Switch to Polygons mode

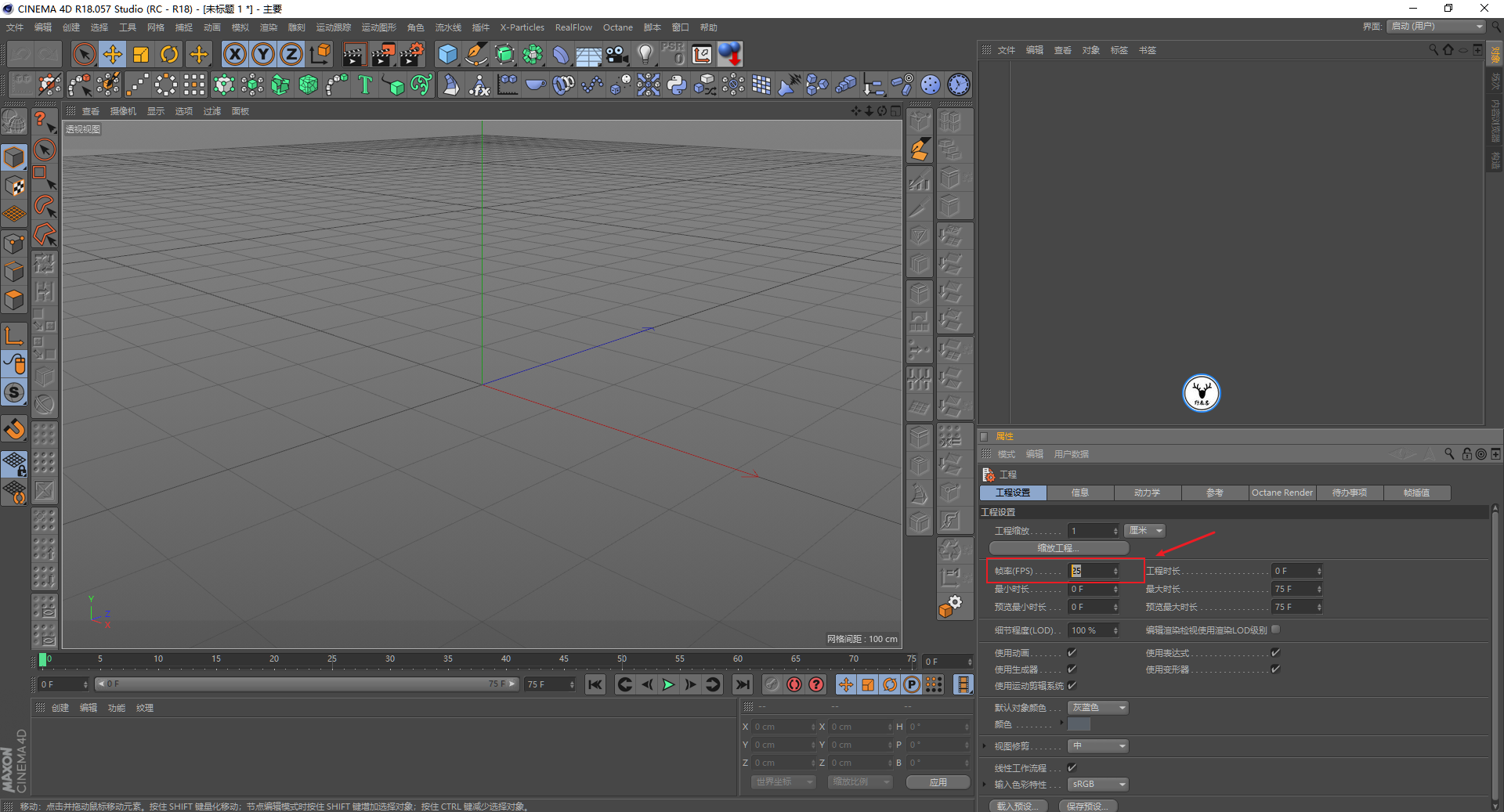point(14,300)
